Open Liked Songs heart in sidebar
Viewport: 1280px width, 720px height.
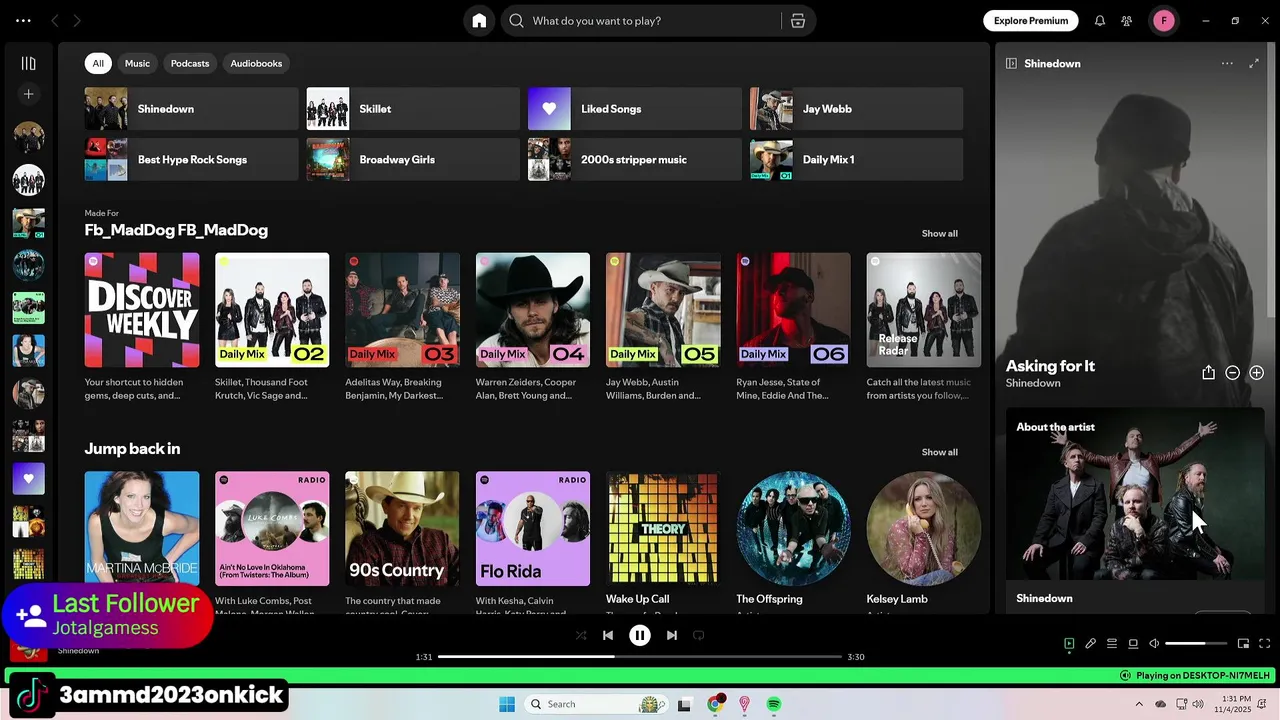(29, 479)
